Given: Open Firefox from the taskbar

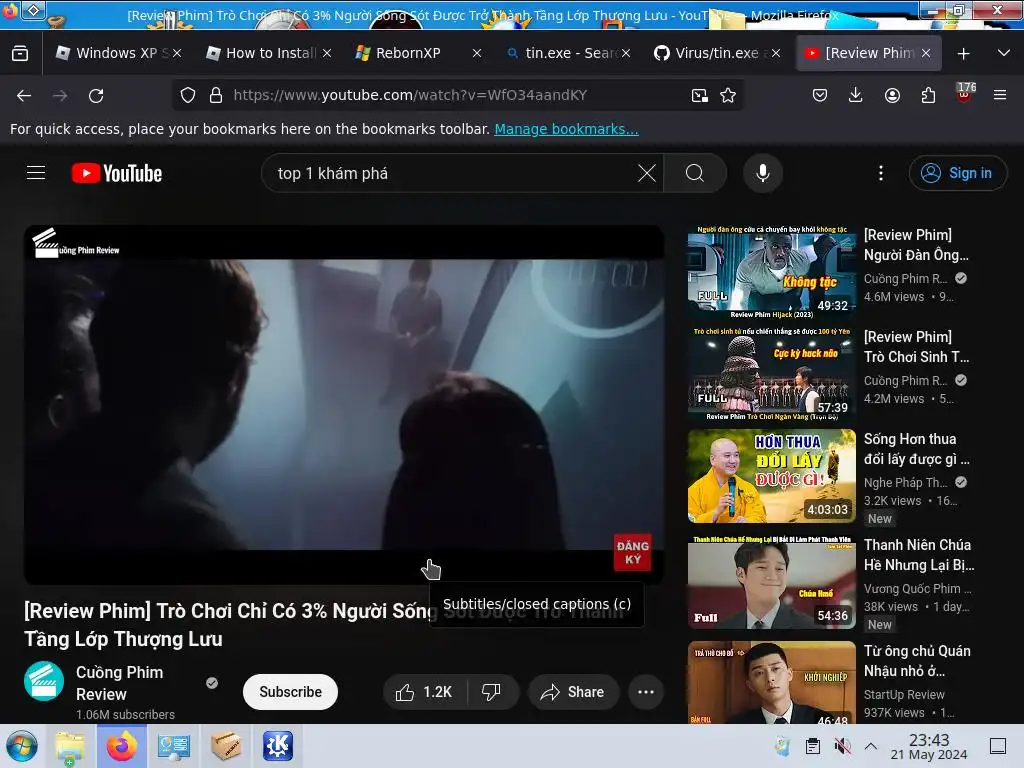Looking at the screenshot, I should coord(121,746).
